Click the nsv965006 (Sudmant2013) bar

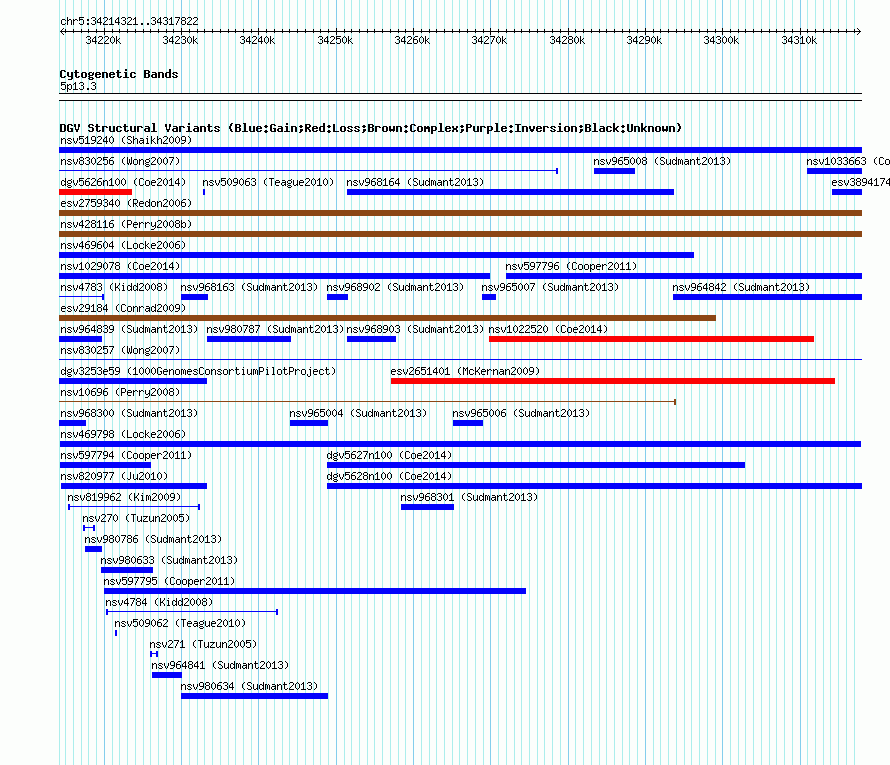click(x=468, y=423)
